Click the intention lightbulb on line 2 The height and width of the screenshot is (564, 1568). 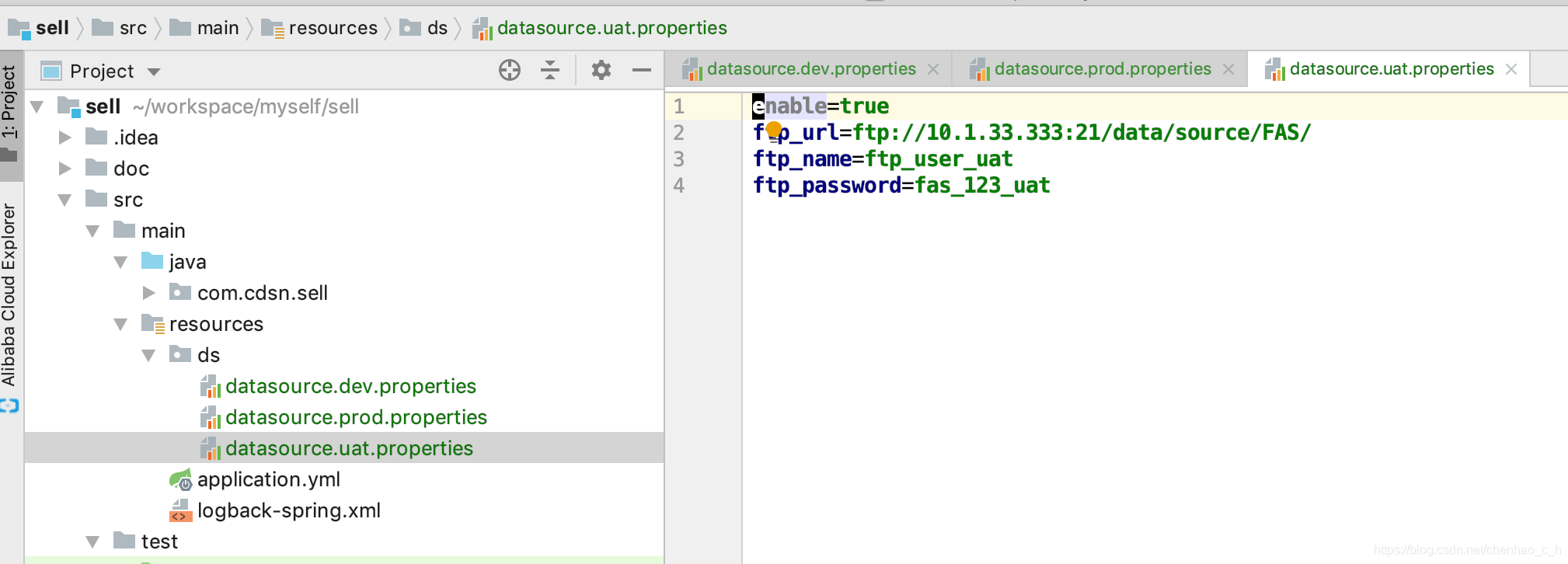pyautogui.click(x=774, y=131)
